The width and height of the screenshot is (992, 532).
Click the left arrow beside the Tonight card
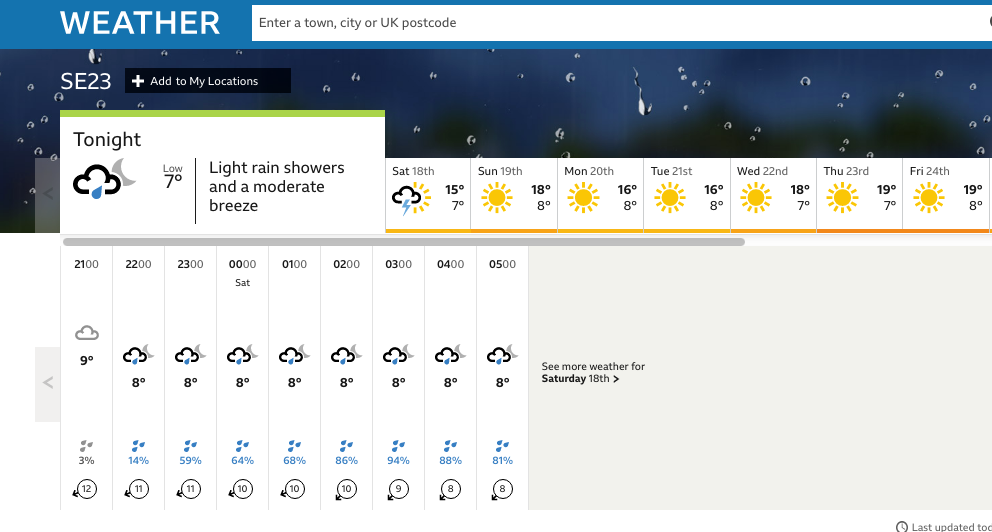click(47, 194)
